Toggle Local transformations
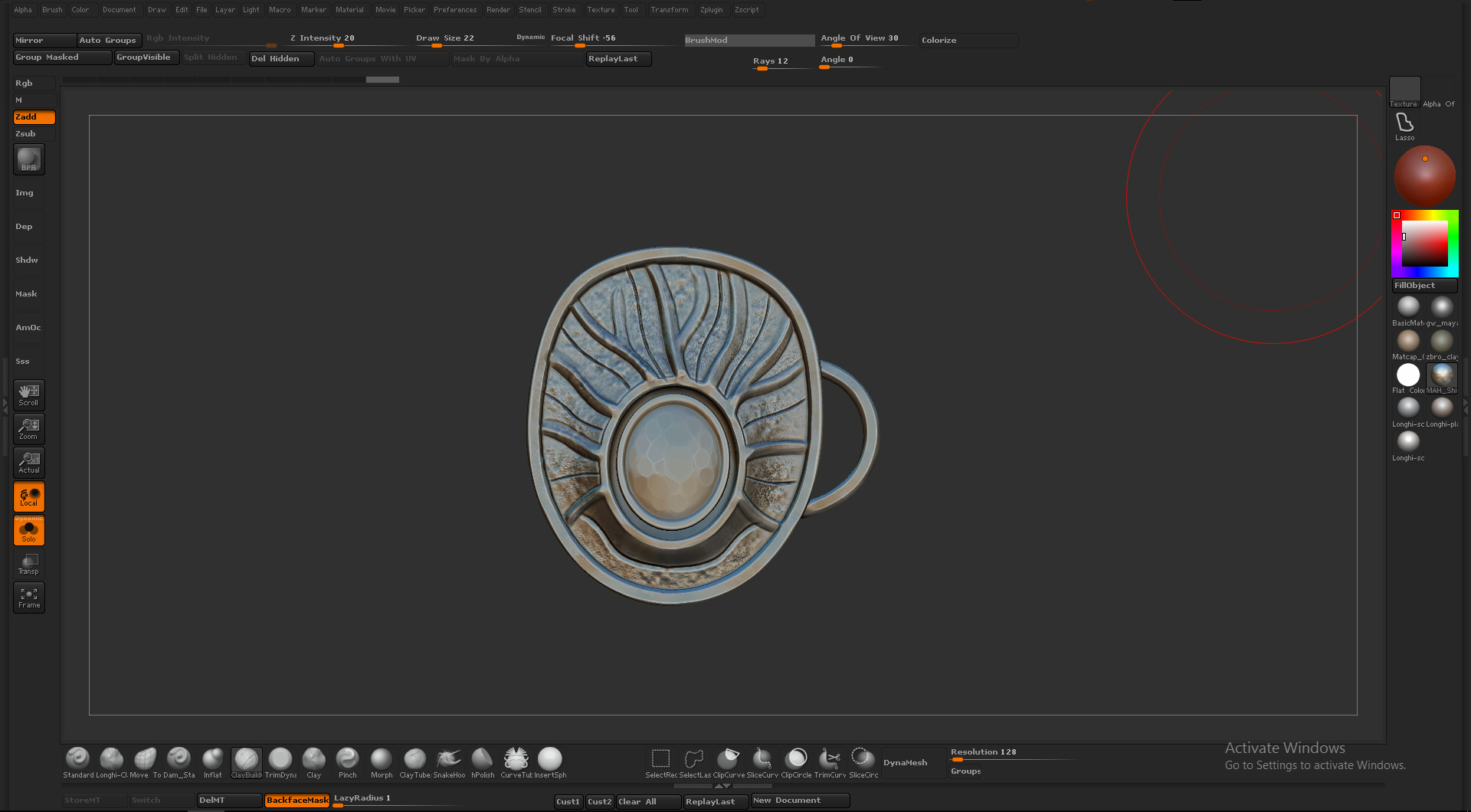The image size is (1471, 812). coord(29,496)
